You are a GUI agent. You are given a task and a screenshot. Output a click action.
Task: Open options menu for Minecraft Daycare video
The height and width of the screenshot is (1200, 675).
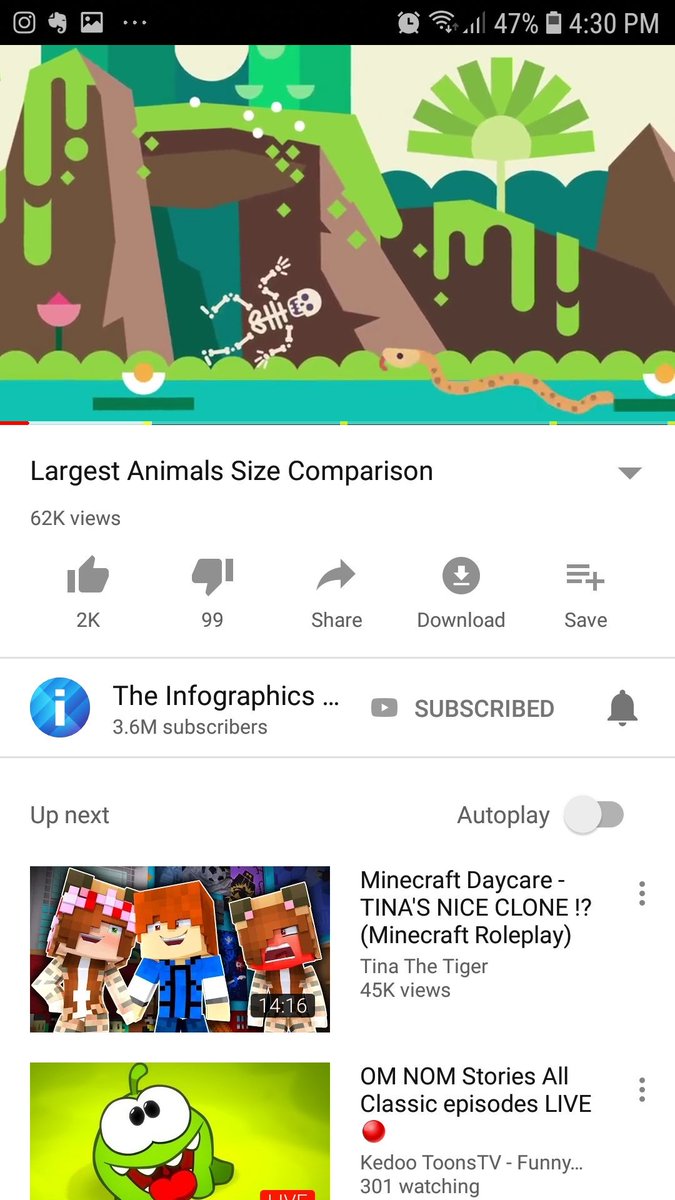coord(642,893)
